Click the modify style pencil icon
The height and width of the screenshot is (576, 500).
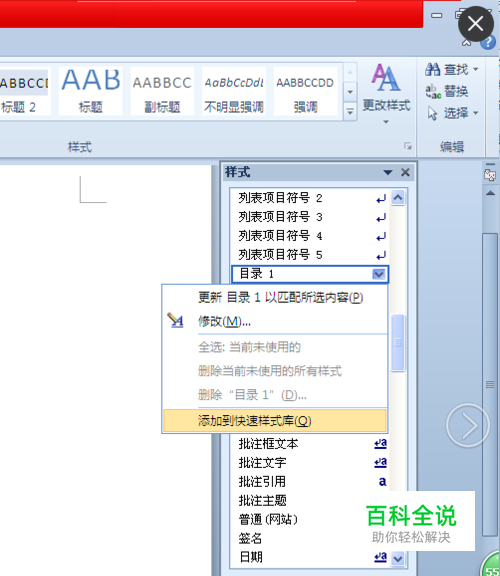click(x=175, y=320)
